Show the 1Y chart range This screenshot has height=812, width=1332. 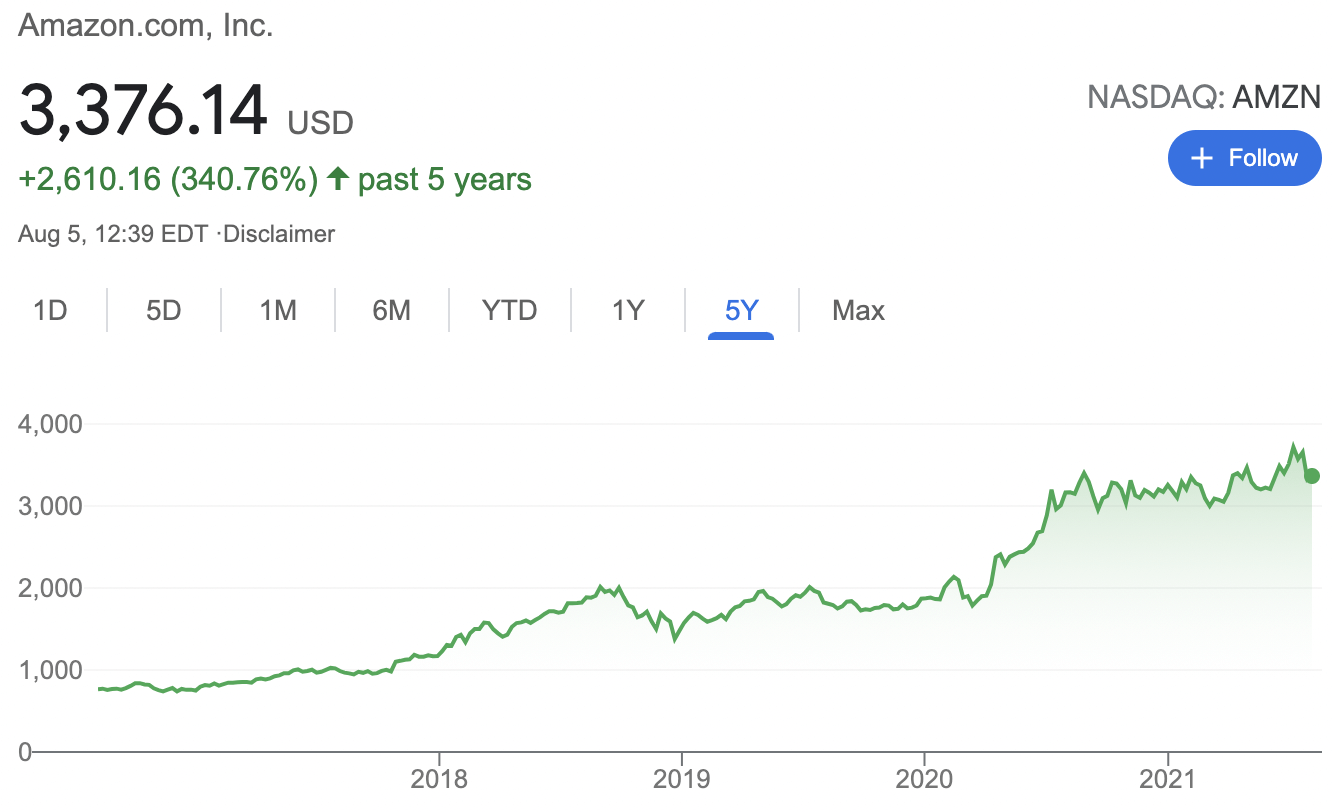(628, 310)
